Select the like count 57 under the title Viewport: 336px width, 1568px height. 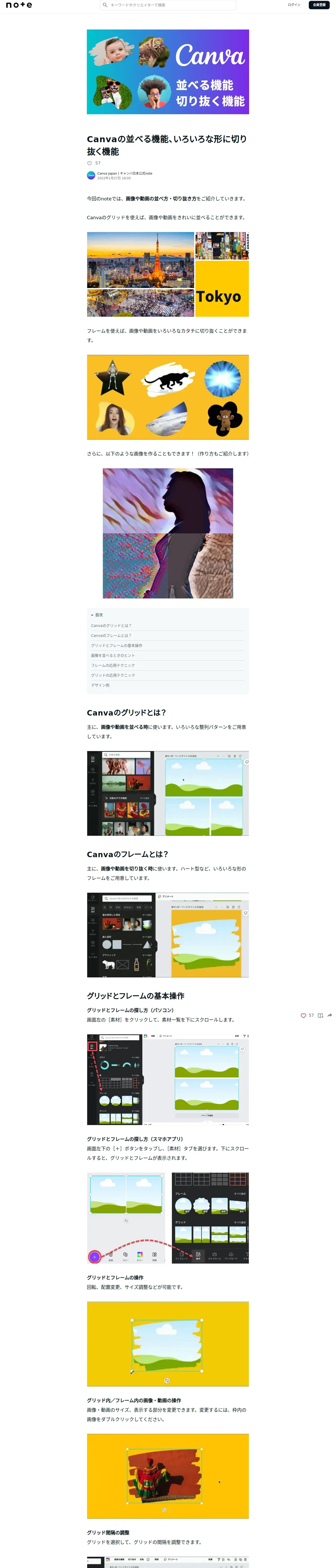point(98,163)
